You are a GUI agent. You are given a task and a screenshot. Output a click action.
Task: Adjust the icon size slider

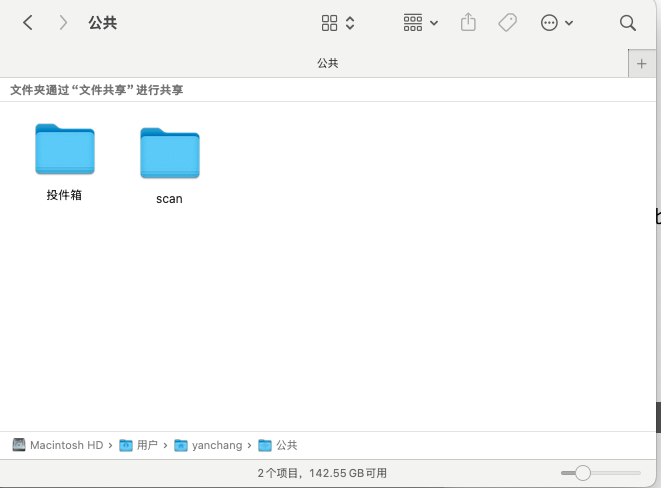pyautogui.click(x=583, y=472)
